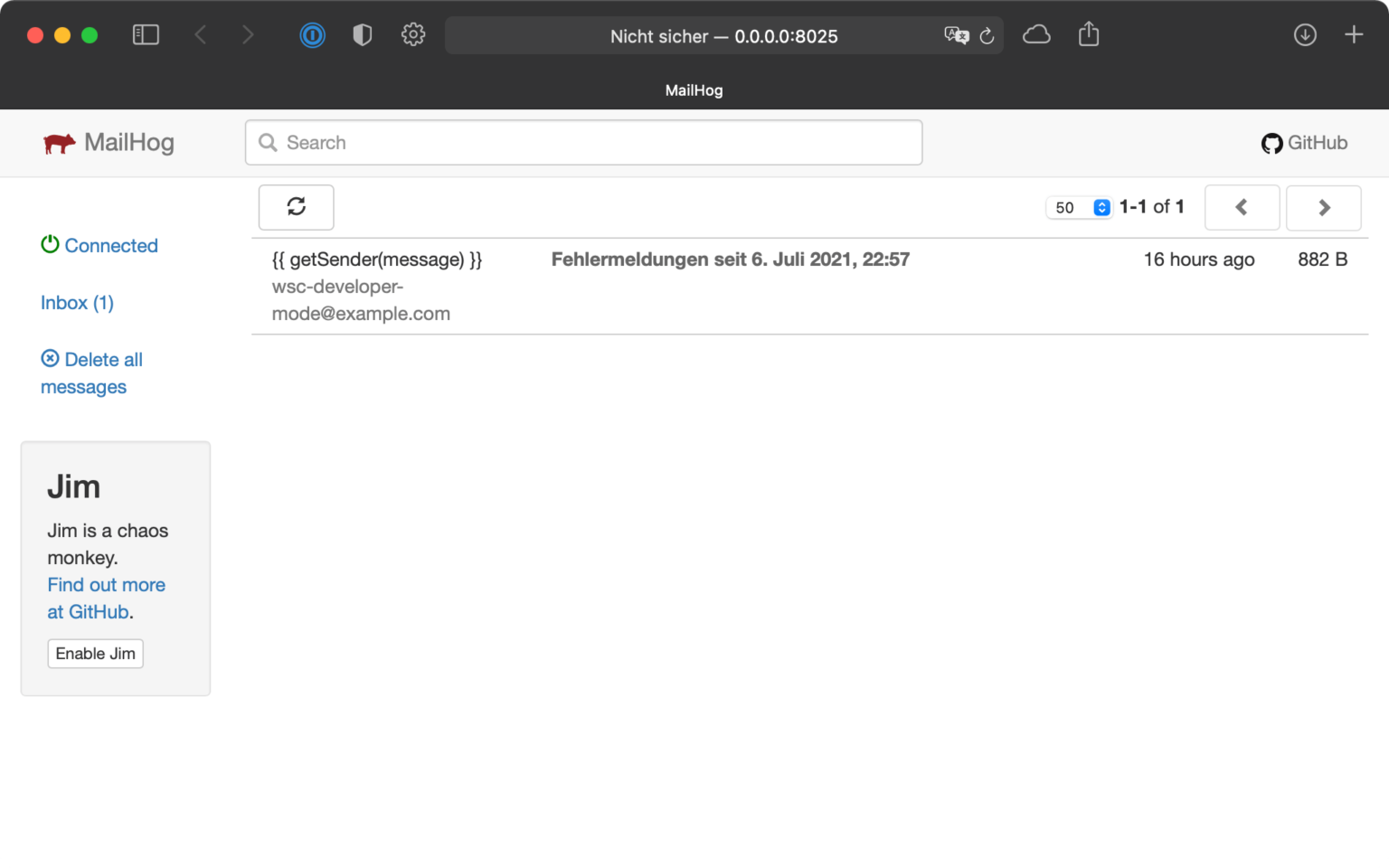Toggle the browser sidebar
1389x868 pixels.
click(x=146, y=33)
